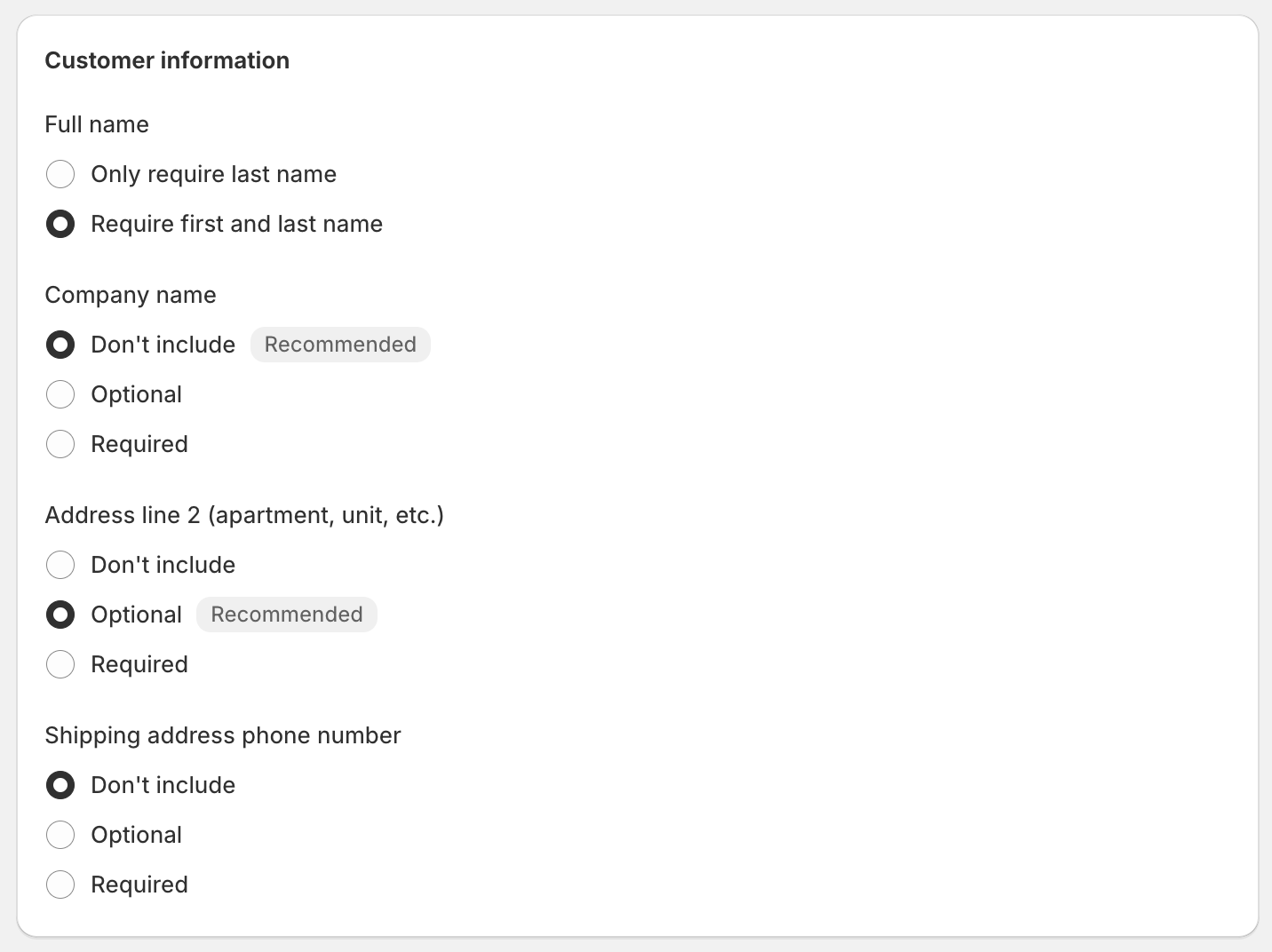Viewport: 1272px width, 952px height.
Task: Click the "Address line 2" section label
Action: pos(244,515)
